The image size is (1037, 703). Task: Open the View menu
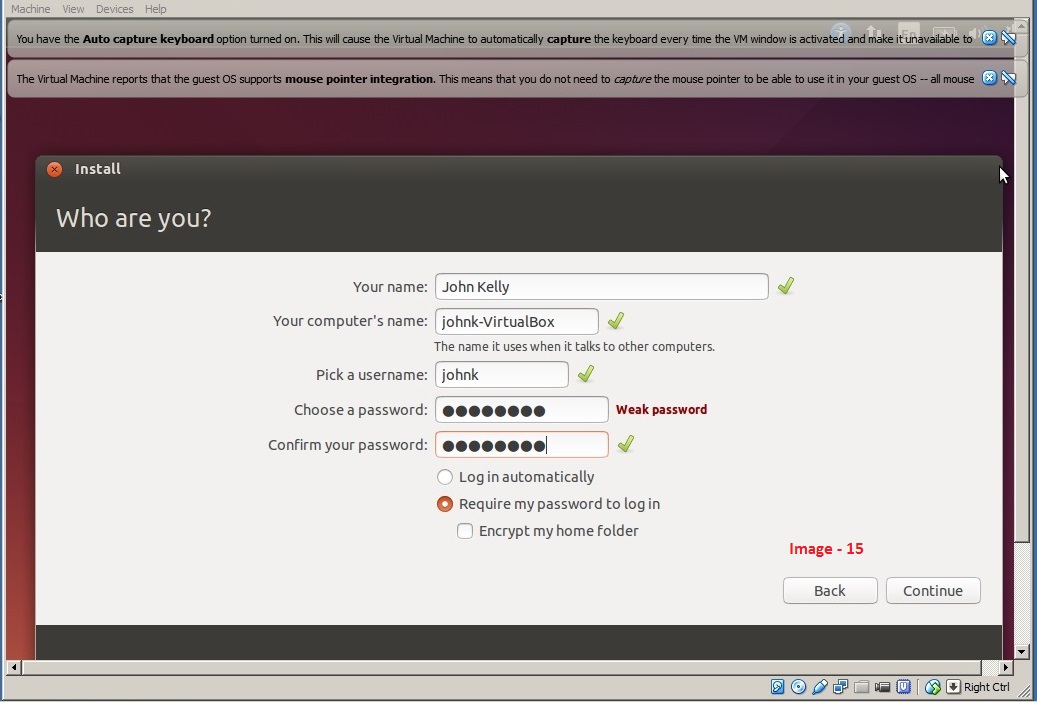pos(73,9)
